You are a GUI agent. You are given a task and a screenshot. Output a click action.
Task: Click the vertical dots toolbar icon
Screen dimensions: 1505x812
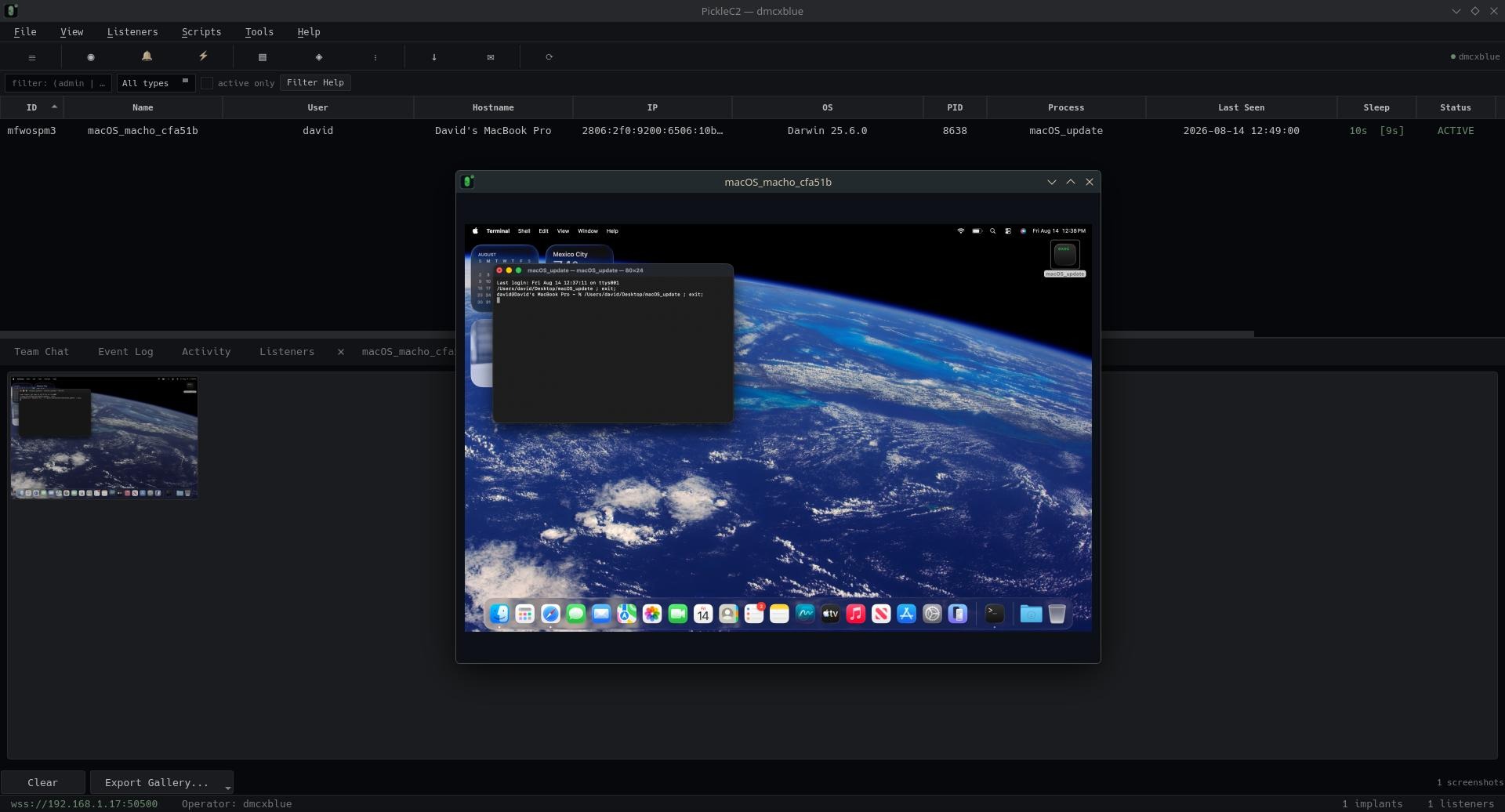[375, 57]
